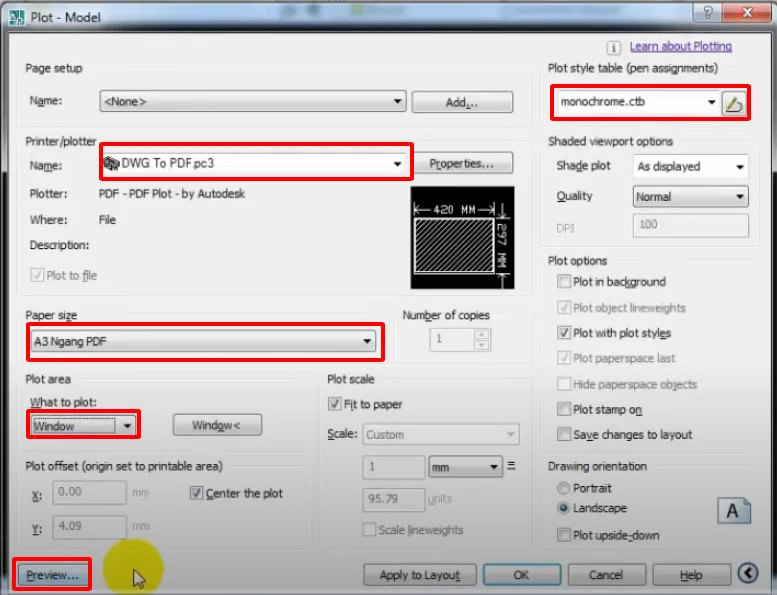This screenshot has height=595, width=777.
Task: Select Landscape orientation radio button
Action: tap(563, 508)
